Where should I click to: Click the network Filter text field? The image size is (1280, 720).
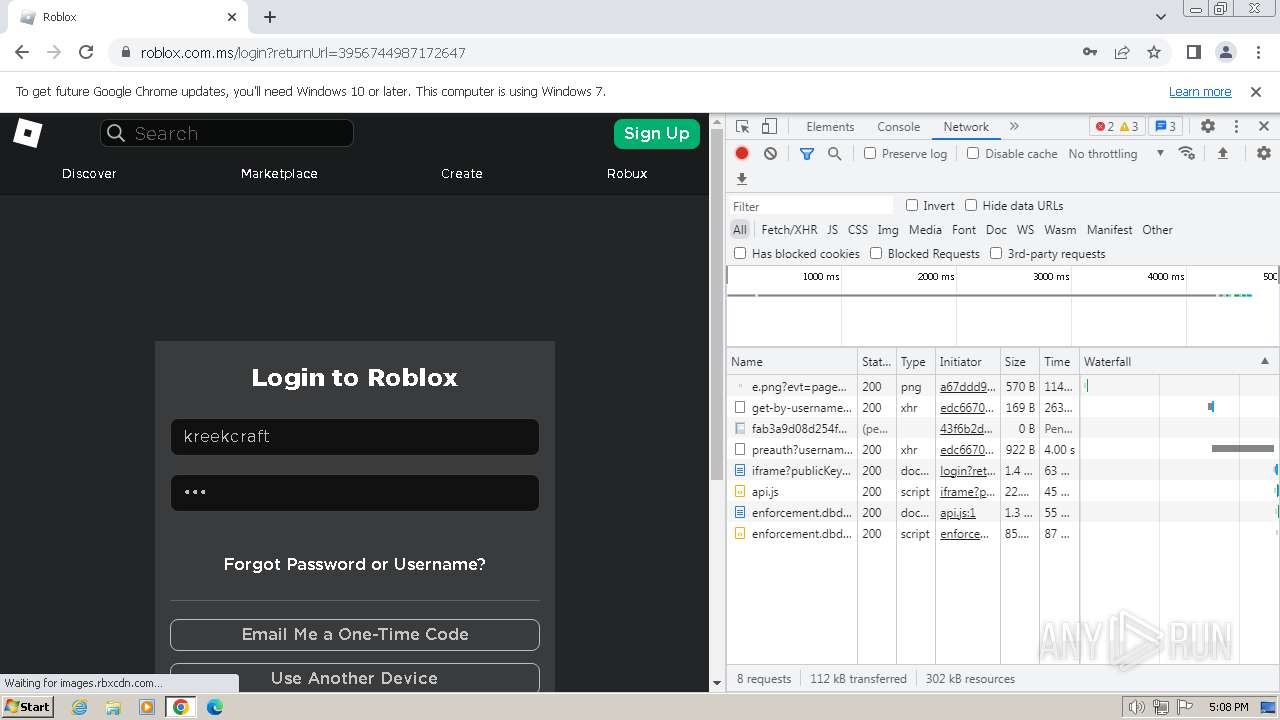pos(811,206)
